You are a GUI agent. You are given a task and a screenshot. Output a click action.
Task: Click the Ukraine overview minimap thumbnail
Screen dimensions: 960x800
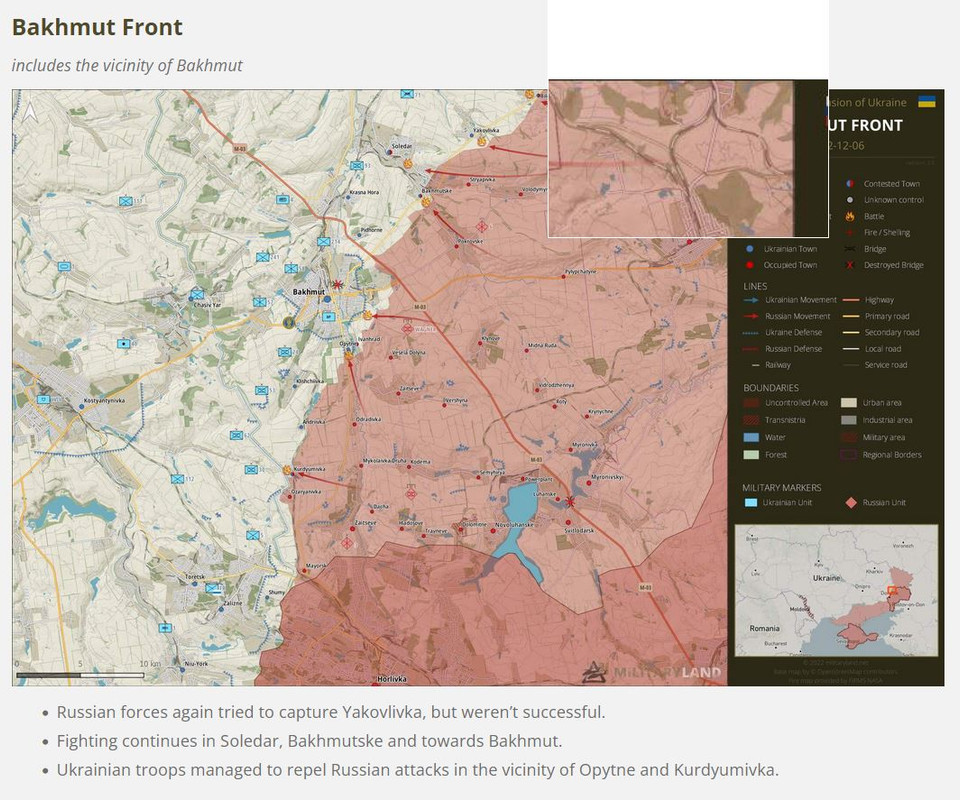(x=836, y=590)
